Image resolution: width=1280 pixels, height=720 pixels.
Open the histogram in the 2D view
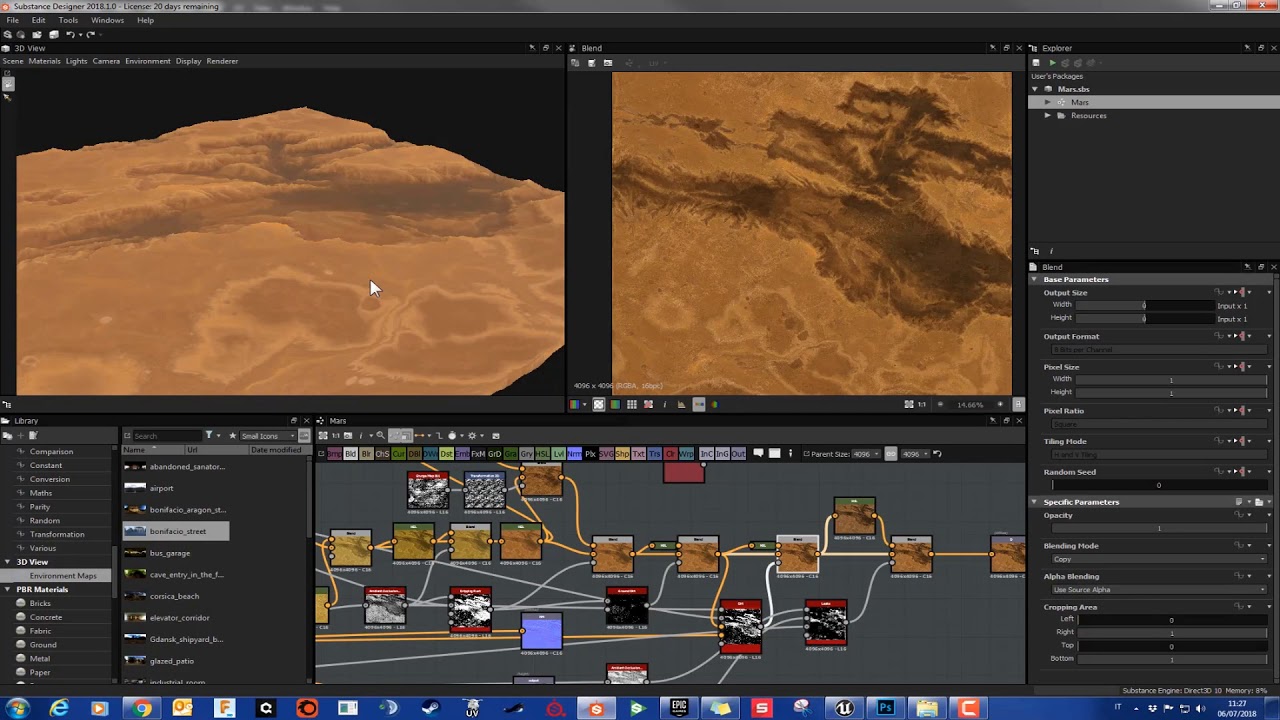pos(681,404)
